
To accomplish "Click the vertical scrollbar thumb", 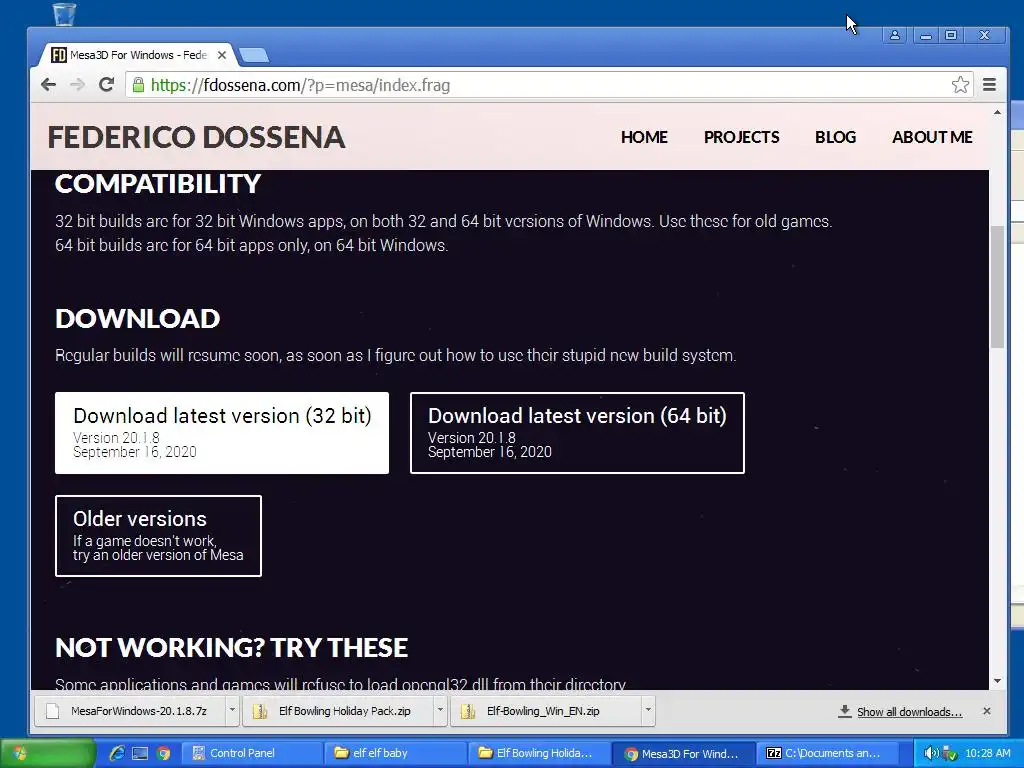I will click(x=997, y=287).
